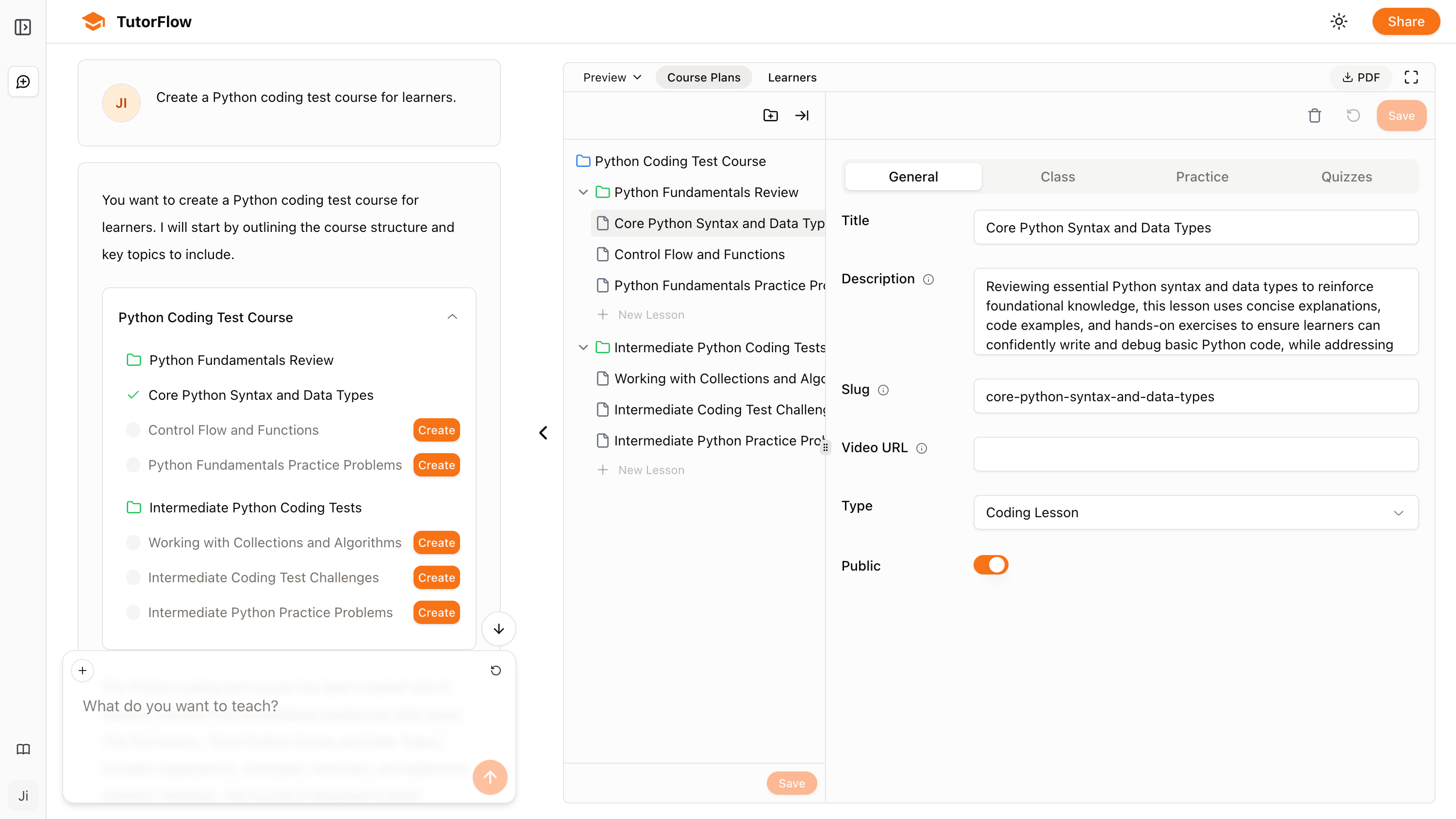The height and width of the screenshot is (819, 1456).
Task: Click Save below the course tree
Action: (x=791, y=784)
